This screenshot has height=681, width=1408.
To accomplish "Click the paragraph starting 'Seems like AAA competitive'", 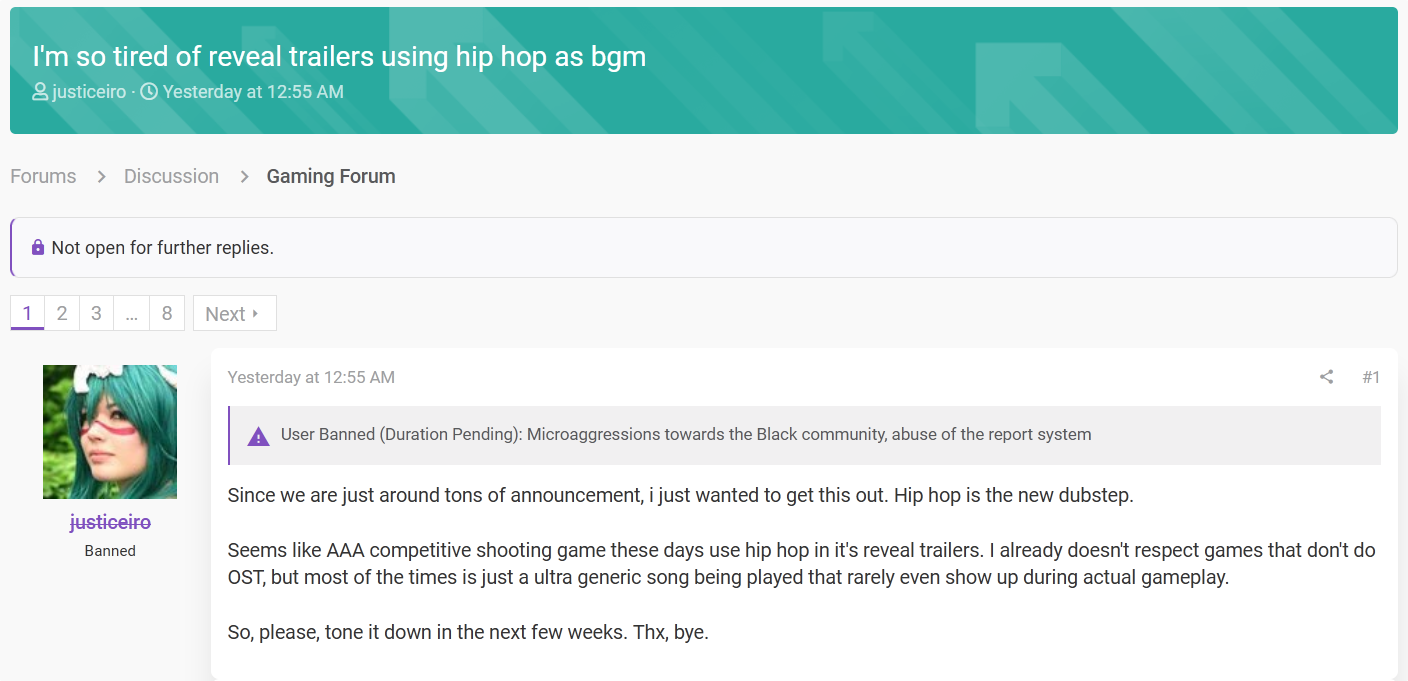I will click(x=802, y=564).
